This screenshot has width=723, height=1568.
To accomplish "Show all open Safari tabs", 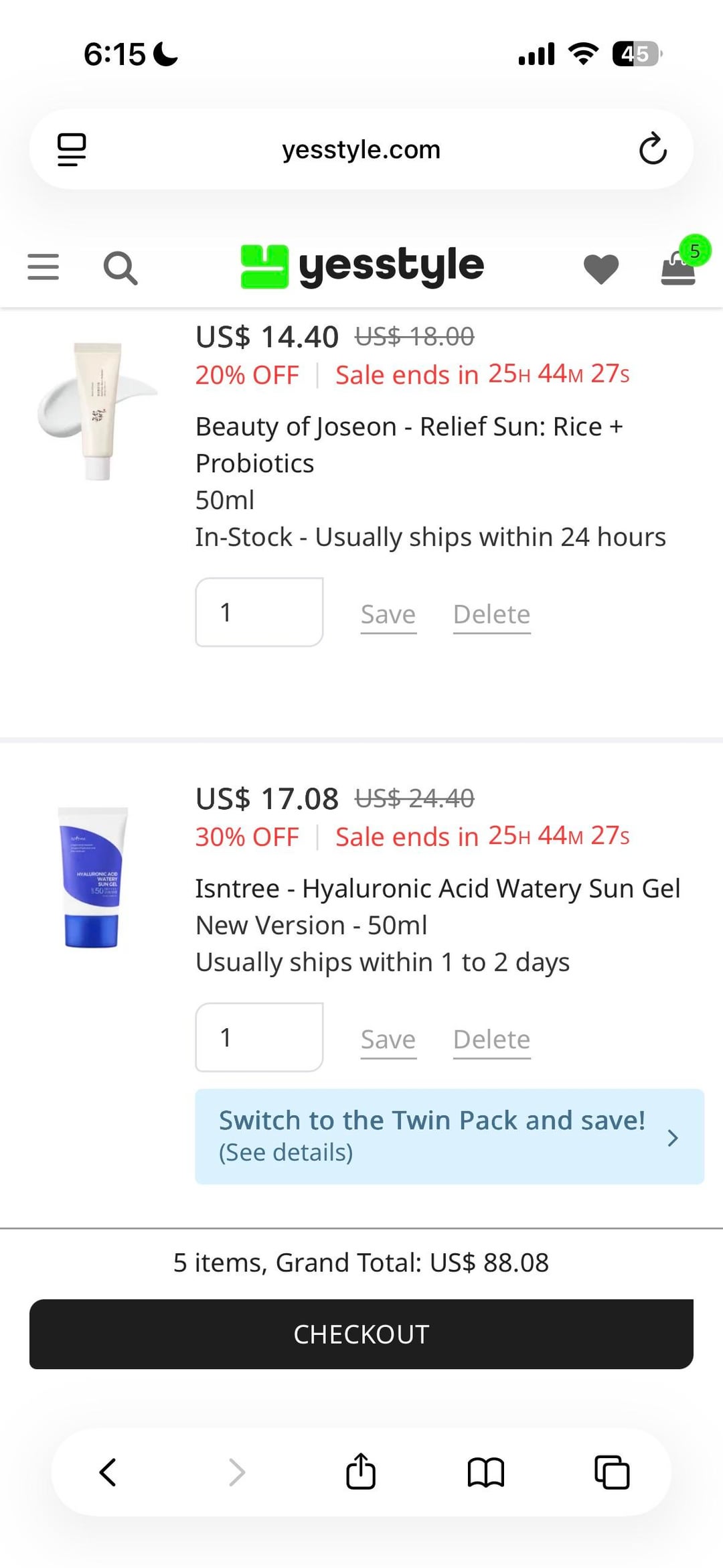I will pos(612,1472).
